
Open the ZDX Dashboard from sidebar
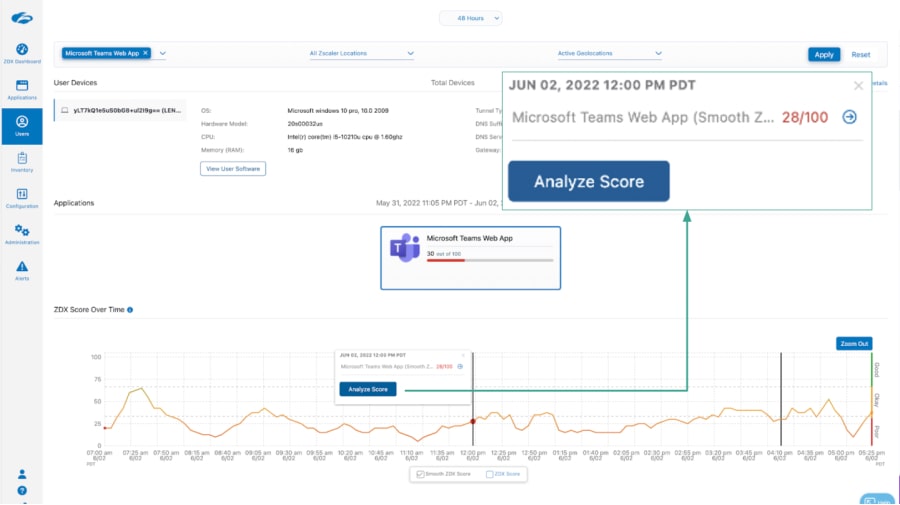22,53
